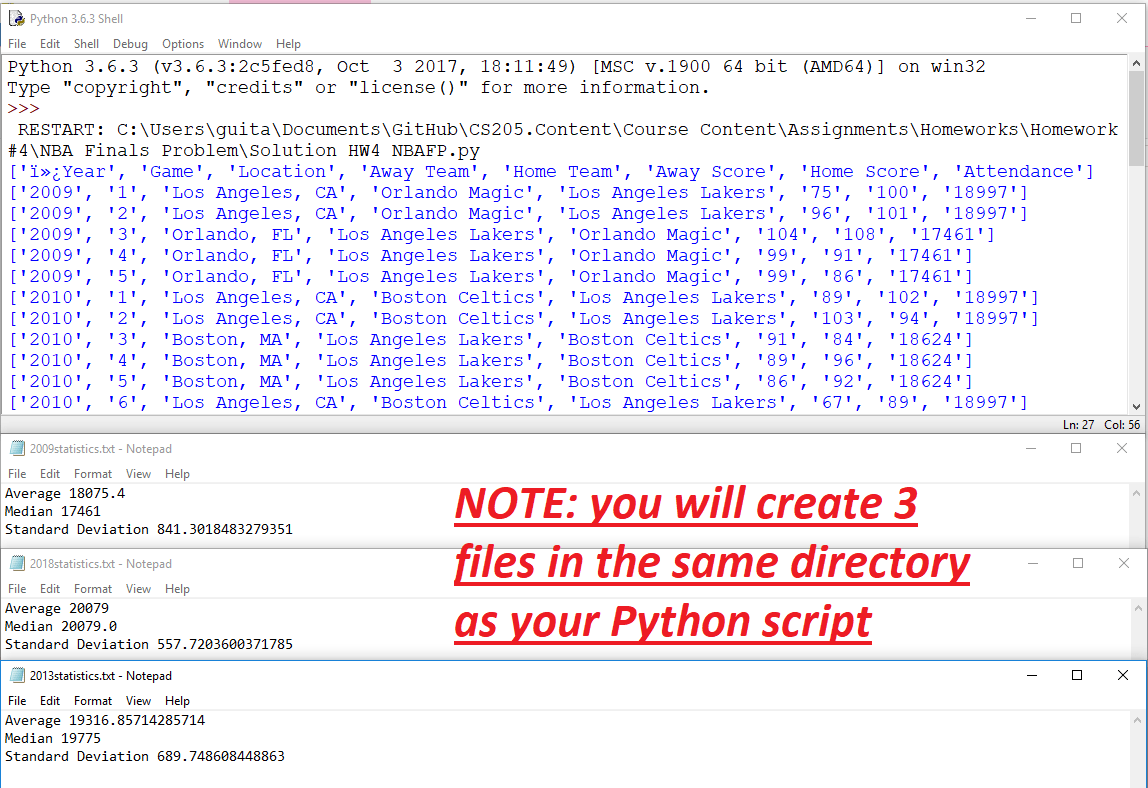Click 'Standard Deviation 557.7203600371785' line
The height and width of the screenshot is (788, 1148).
[x=149, y=644]
